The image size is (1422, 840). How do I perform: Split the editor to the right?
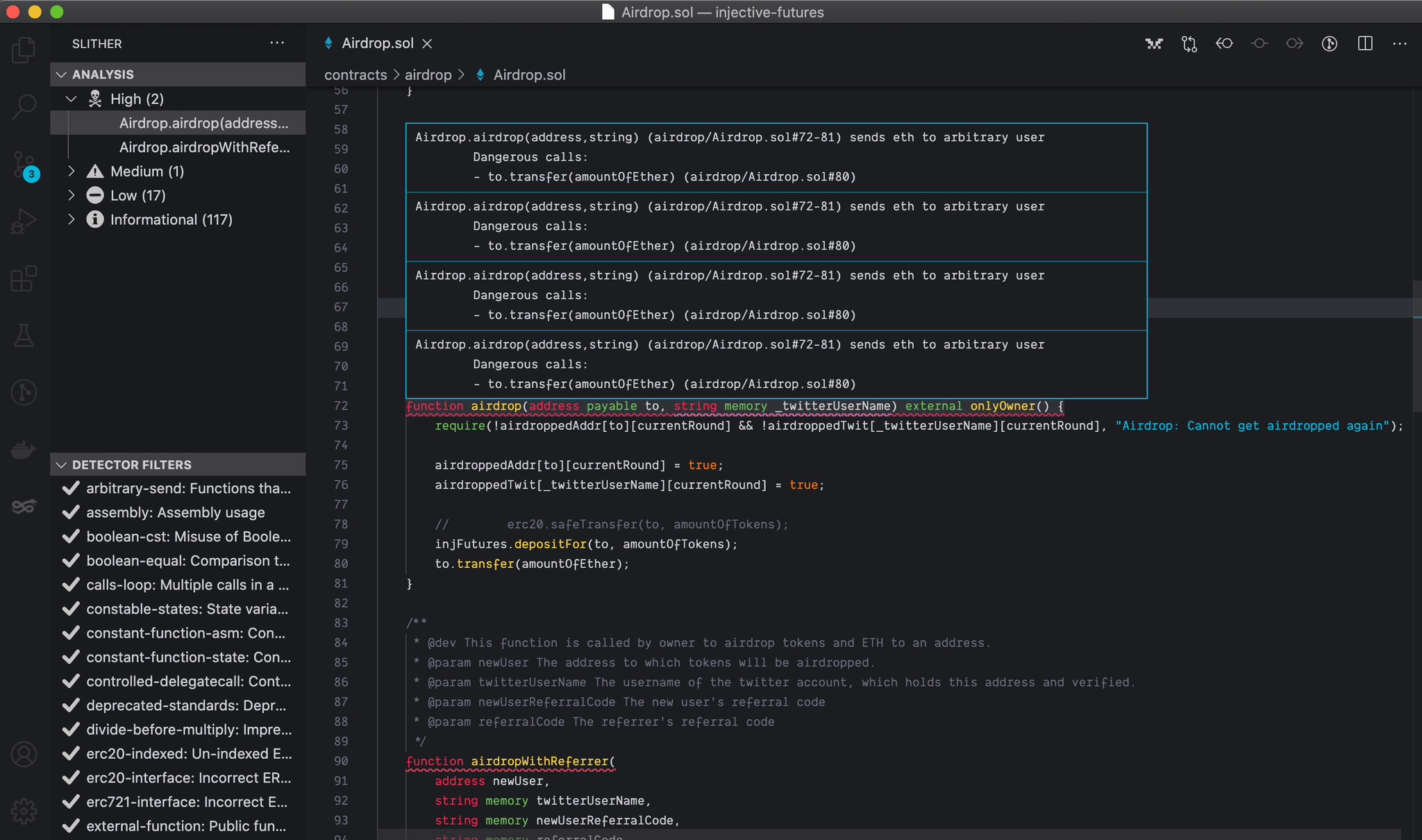(x=1365, y=44)
